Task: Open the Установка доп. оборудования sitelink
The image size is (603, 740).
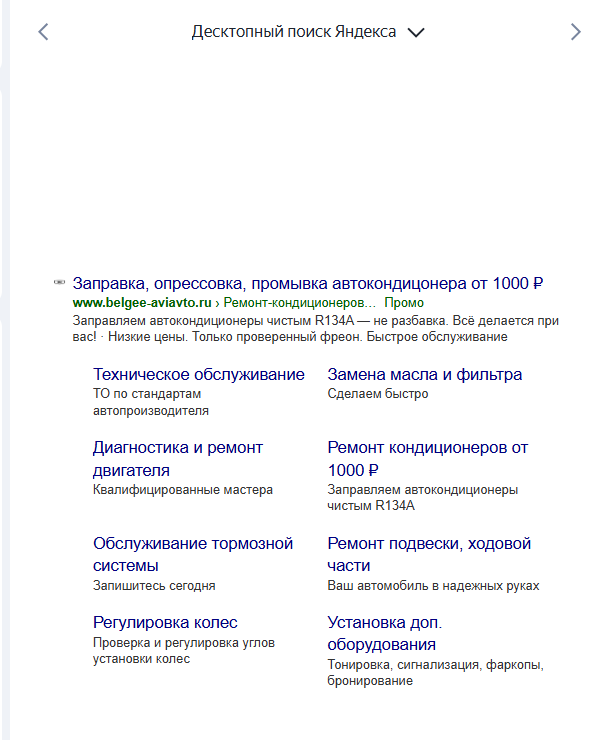Action: click(385, 633)
